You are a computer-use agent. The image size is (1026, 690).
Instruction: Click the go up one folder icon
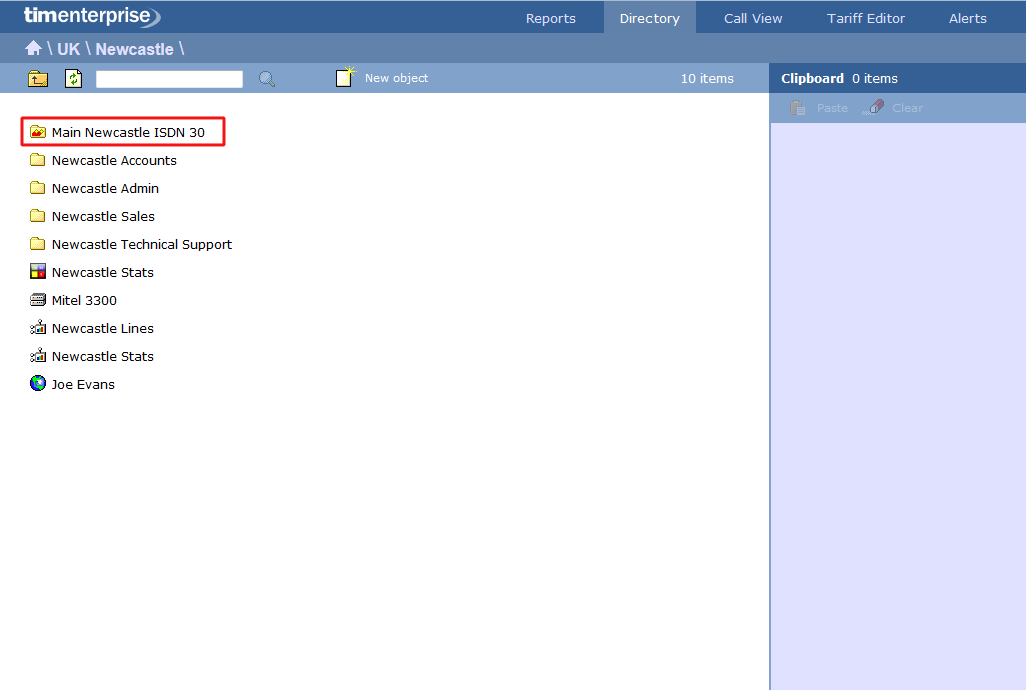(x=38, y=79)
